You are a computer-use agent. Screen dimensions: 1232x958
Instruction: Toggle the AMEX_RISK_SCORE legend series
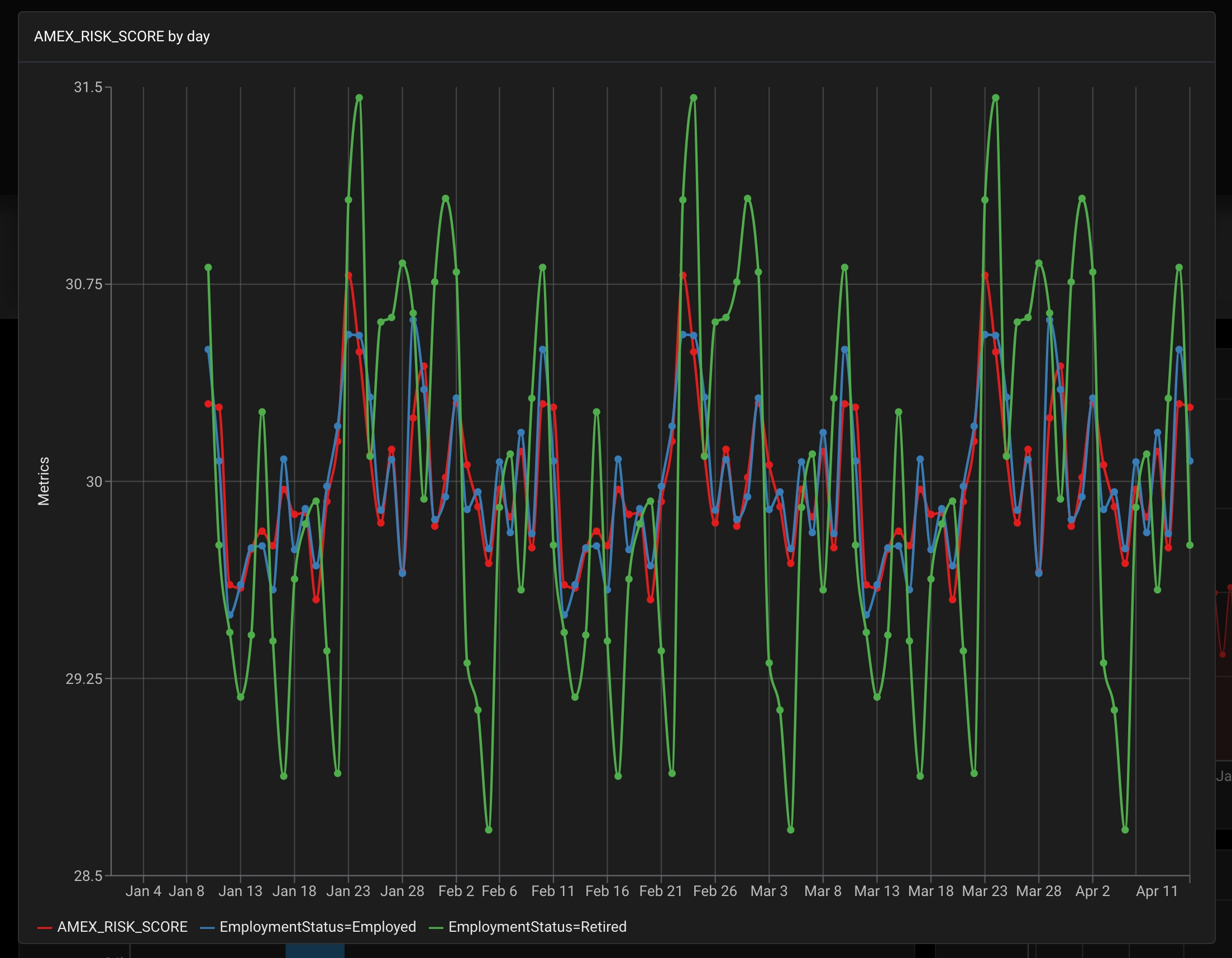[x=122, y=927]
